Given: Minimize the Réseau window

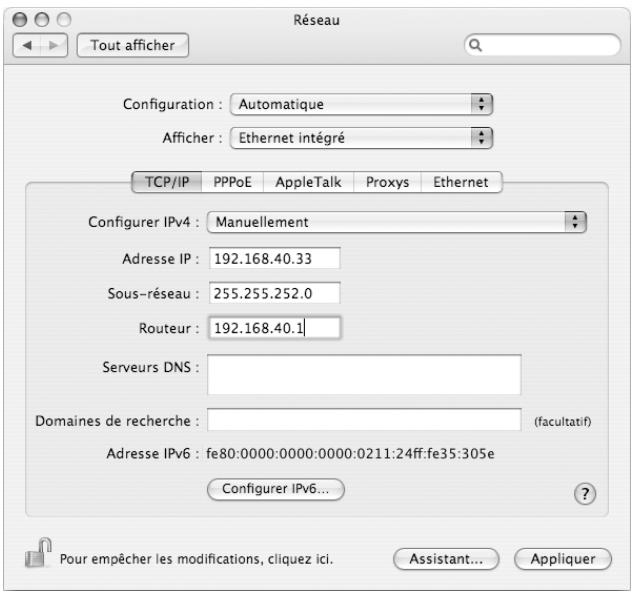Looking at the screenshot, I should 42,19.
